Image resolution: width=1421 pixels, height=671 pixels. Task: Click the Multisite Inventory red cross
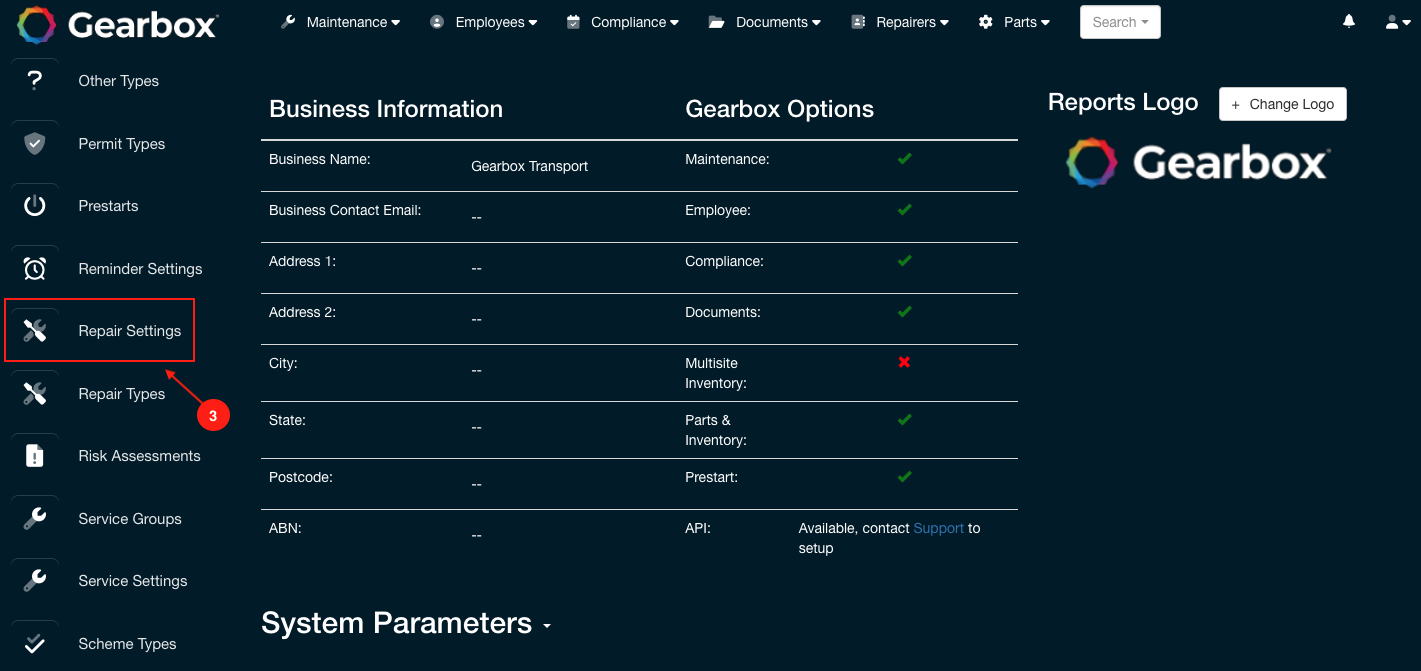coord(904,362)
